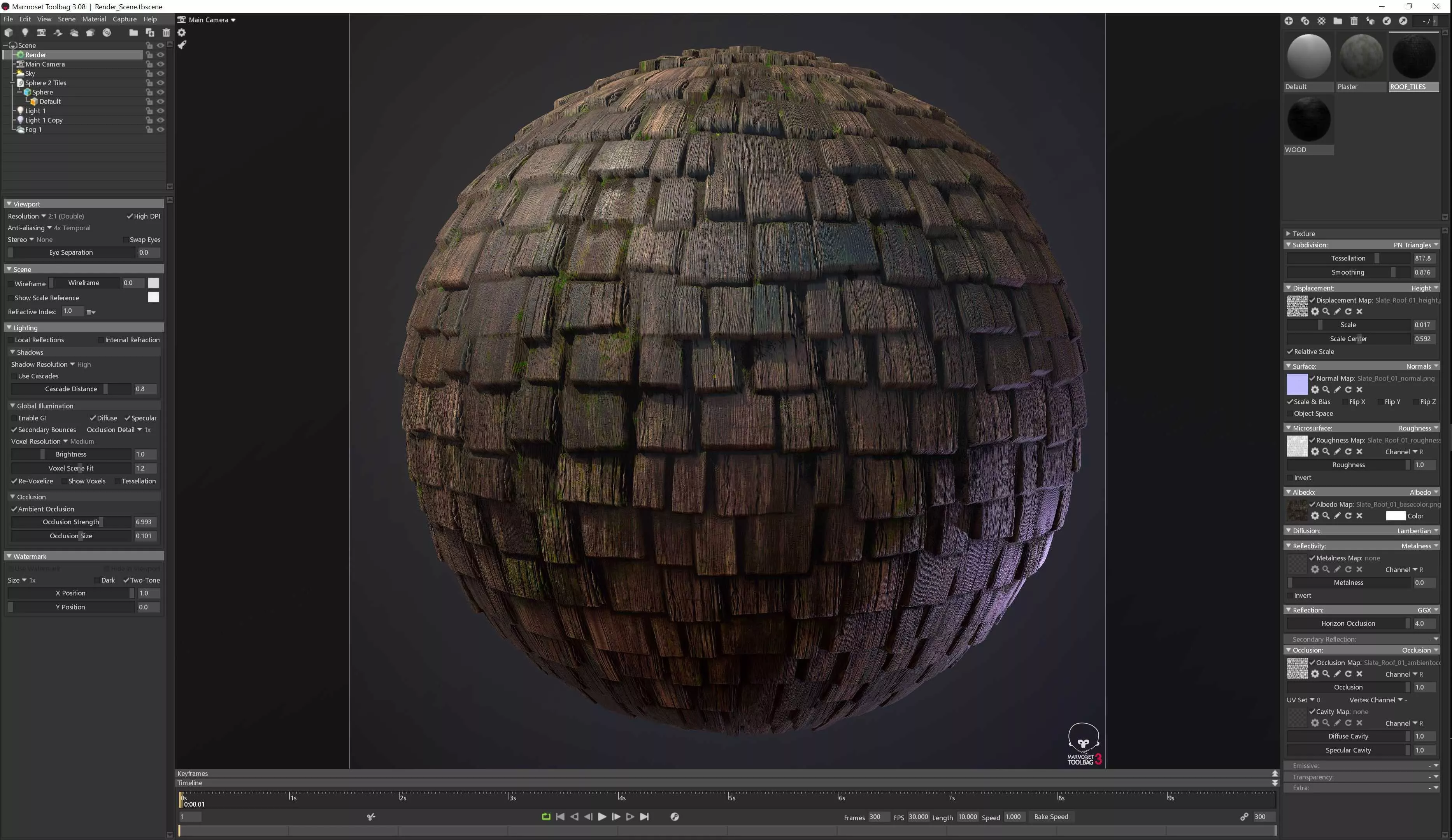This screenshot has height=840, width=1452.
Task: Click the play button in the timeline
Action: [x=601, y=816]
